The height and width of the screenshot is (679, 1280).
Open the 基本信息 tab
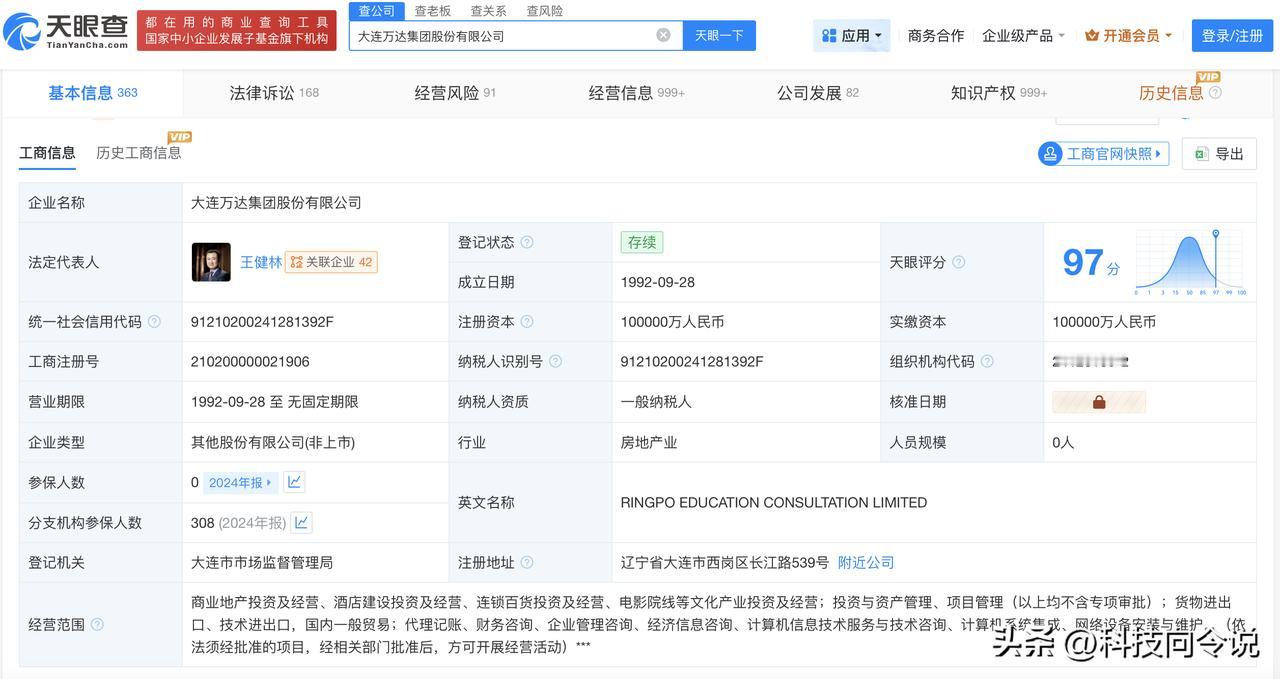click(x=93, y=93)
